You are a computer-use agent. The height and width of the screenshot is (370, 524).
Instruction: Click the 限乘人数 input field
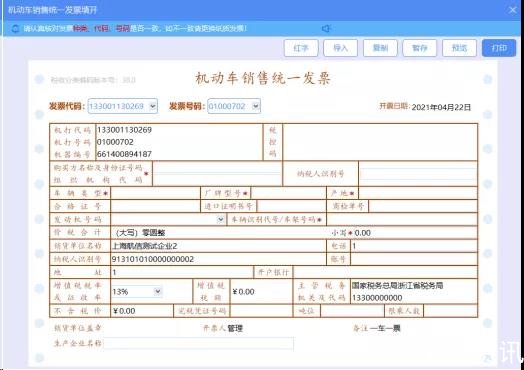pyautogui.click(x=450, y=311)
